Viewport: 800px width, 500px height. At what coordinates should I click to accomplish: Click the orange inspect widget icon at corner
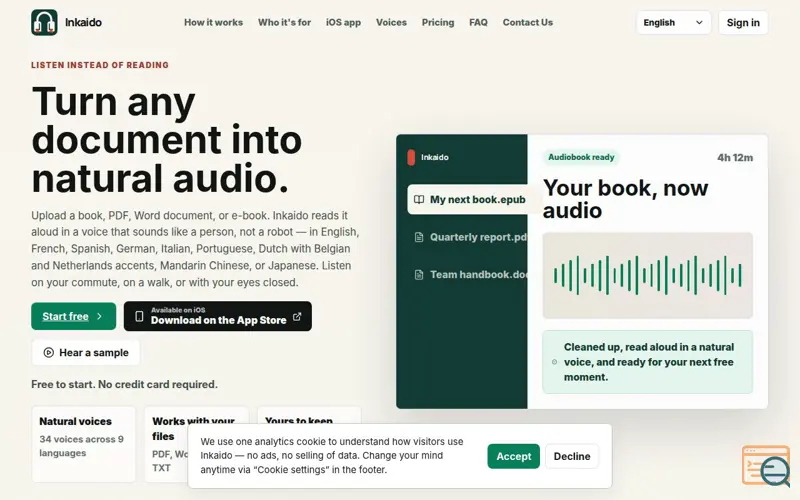coord(766,465)
